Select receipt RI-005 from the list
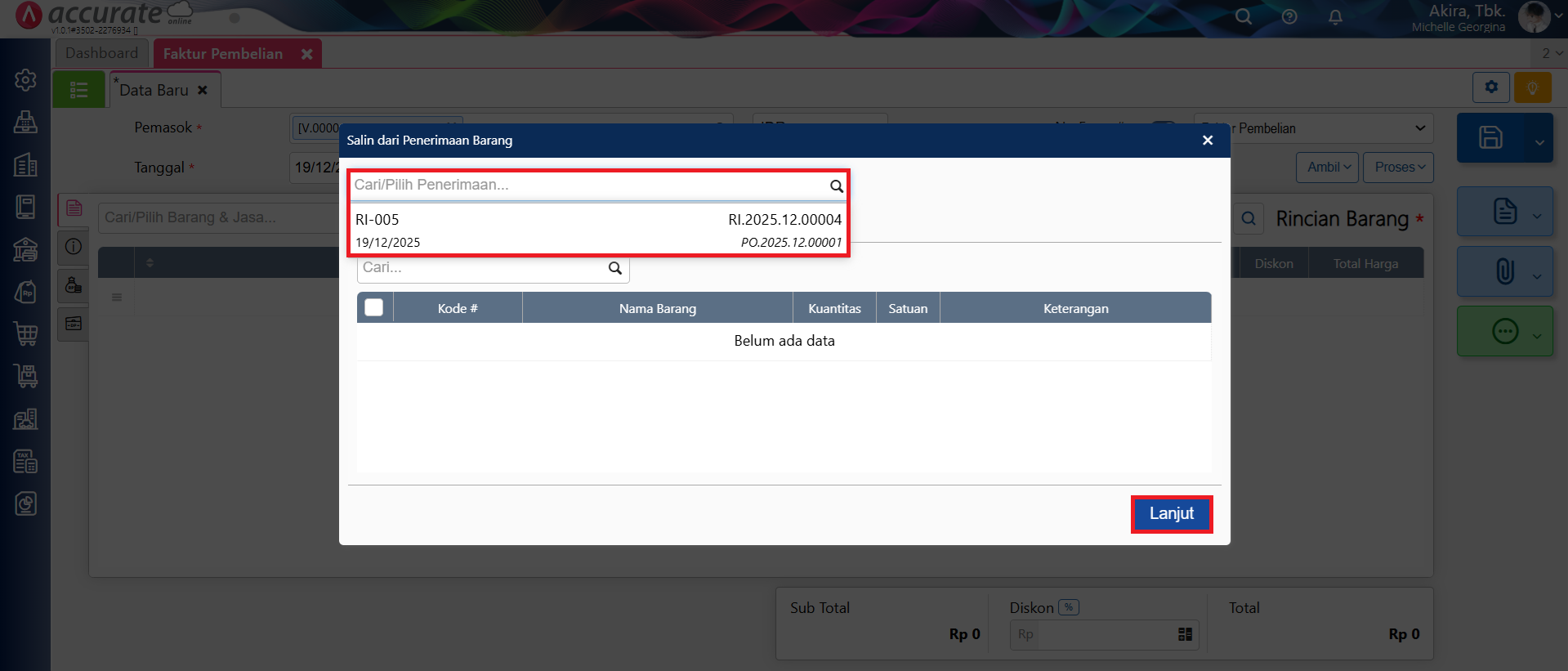This screenshot has width=1568, height=671. tap(598, 230)
